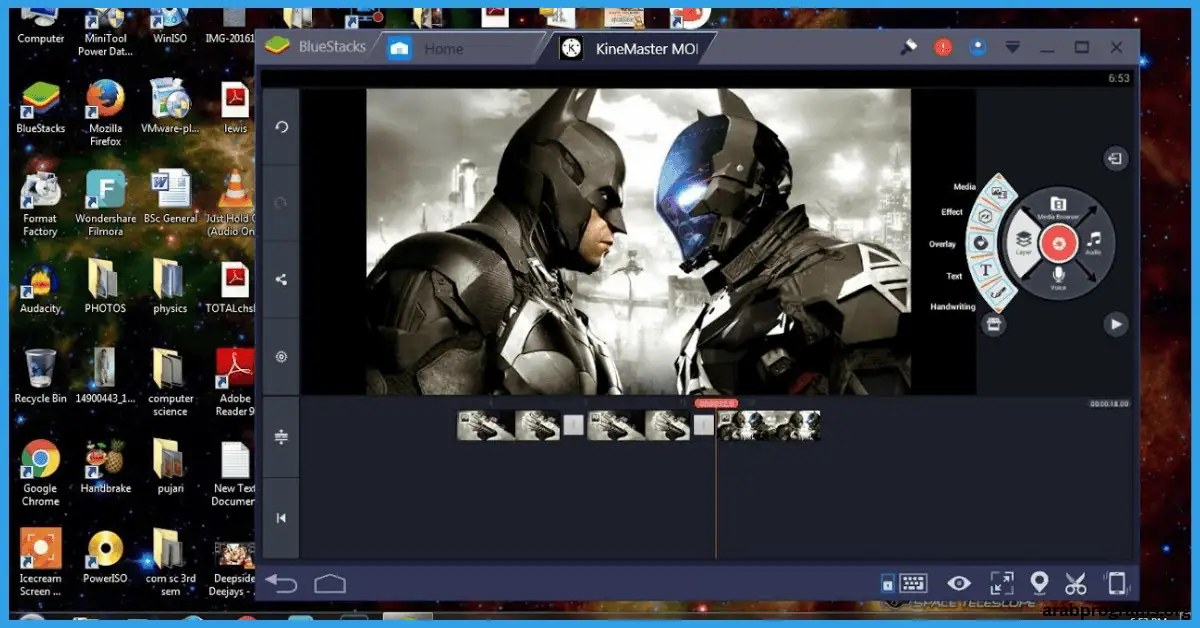
Task: Open the BlueStacks account profile icon
Action: 978,47
